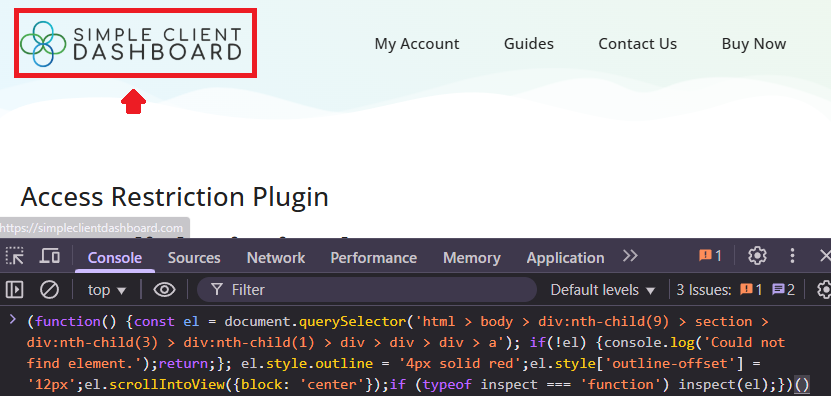Open the Guides menu item
Viewport: 831px width, 396px height.
528,43
